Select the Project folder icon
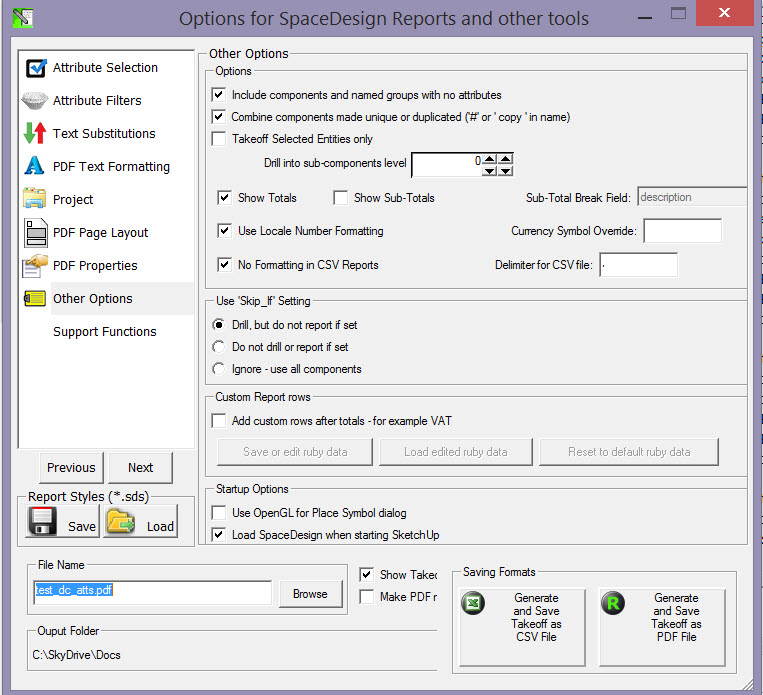 coord(35,199)
